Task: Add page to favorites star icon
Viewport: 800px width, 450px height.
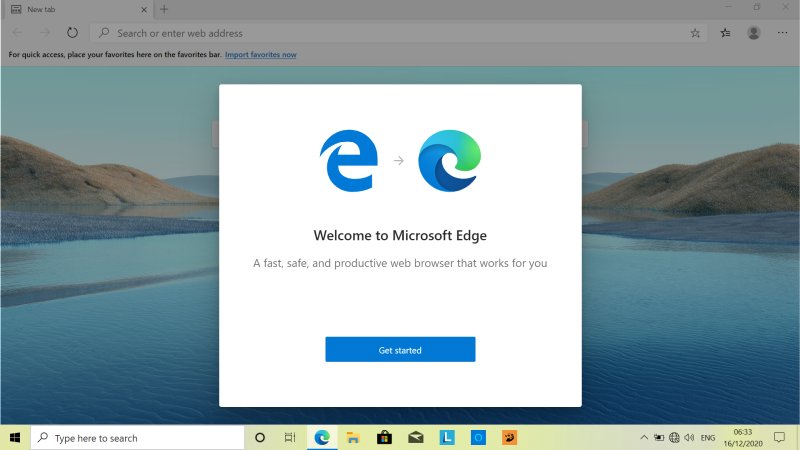Action: point(695,33)
